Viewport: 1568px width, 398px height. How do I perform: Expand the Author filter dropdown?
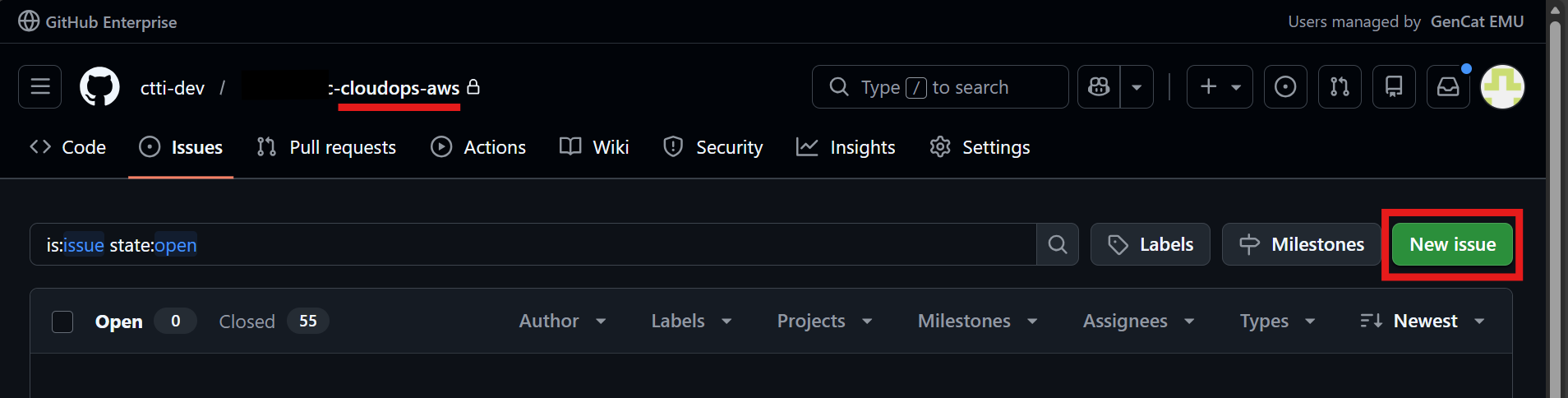tap(562, 321)
